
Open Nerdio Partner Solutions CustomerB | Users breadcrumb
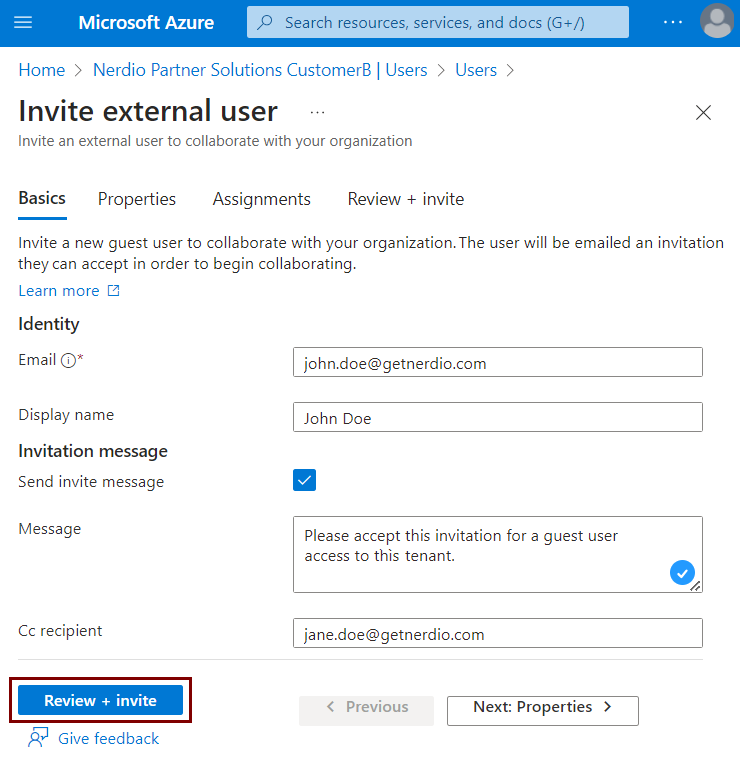[260, 70]
